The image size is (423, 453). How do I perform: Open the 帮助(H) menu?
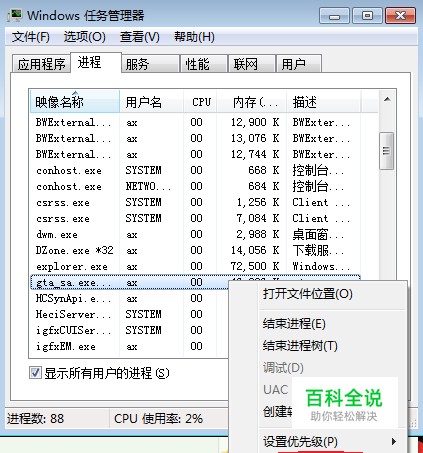(x=194, y=37)
